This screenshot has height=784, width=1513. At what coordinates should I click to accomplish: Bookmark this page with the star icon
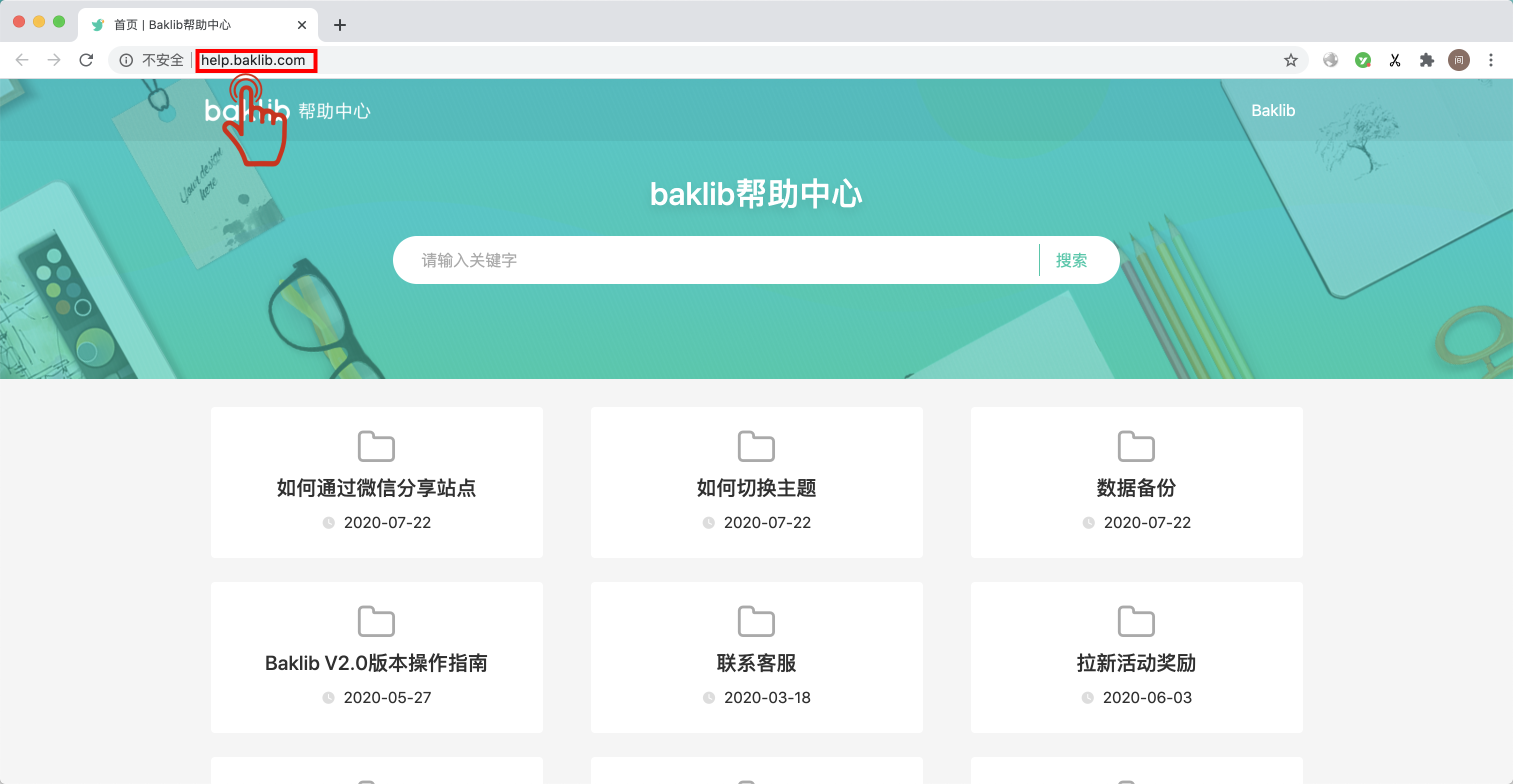(x=1290, y=60)
